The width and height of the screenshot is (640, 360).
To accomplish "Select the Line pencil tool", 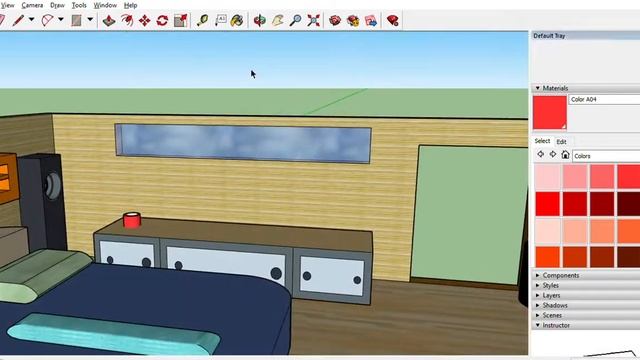I will pyautogui.click(x=18, y=20).
